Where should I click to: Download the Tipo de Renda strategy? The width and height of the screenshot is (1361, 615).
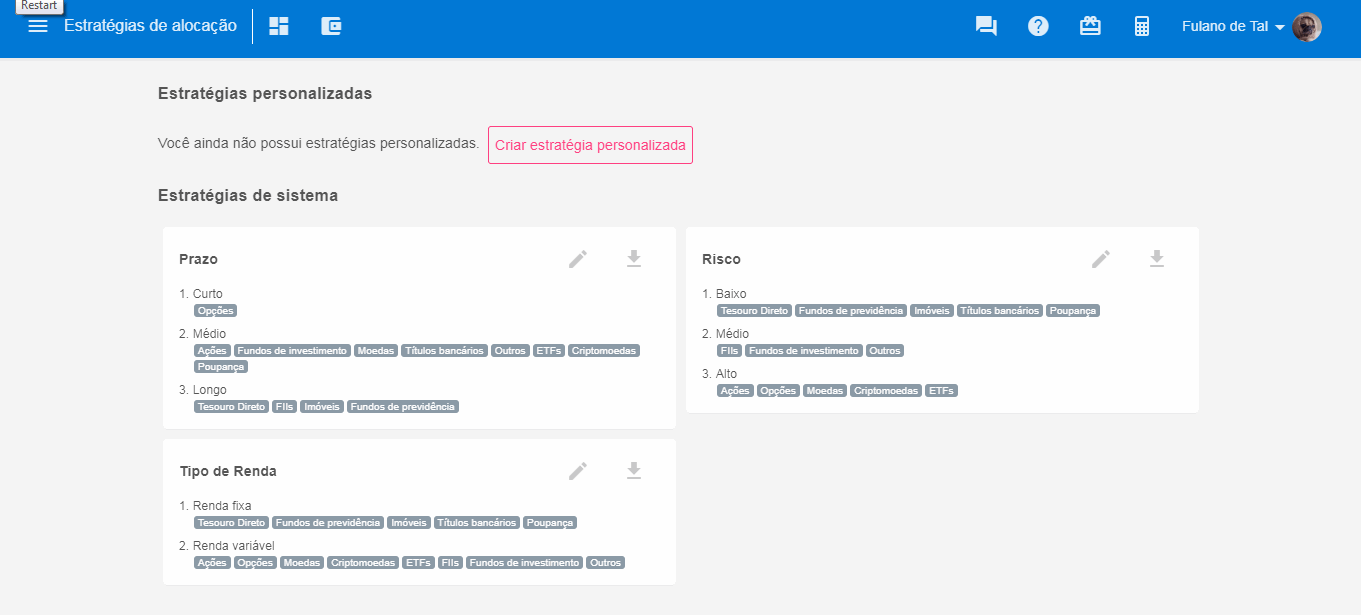click(x=633, y=471)
